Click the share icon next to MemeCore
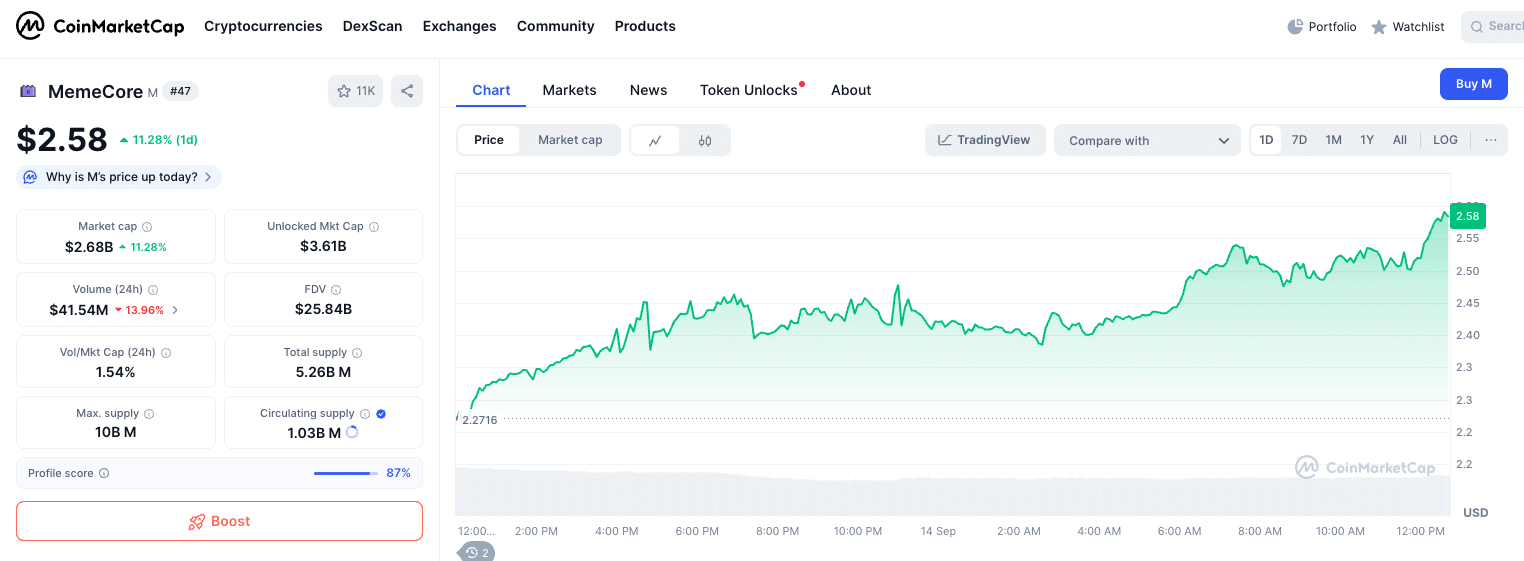 407,91
